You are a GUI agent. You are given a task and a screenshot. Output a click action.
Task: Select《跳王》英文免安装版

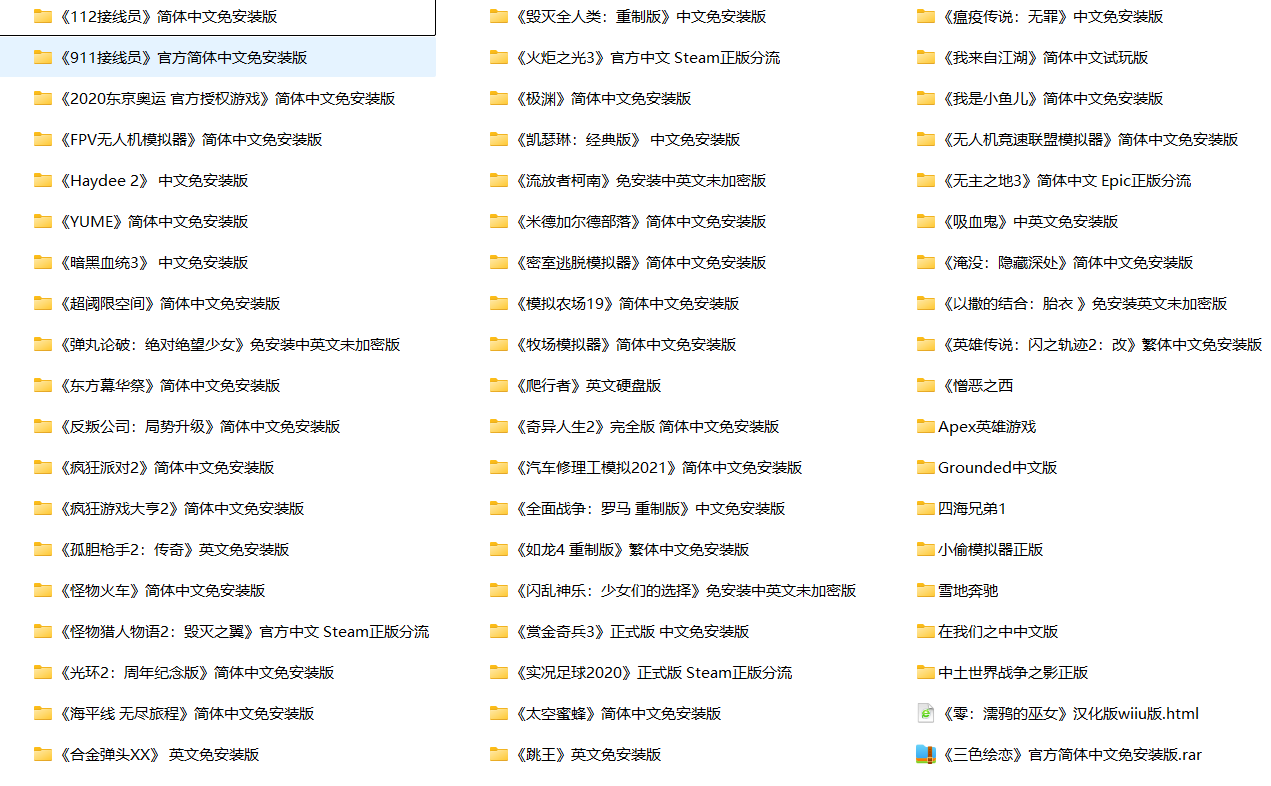pyautogui.click(x=588, y=754)
